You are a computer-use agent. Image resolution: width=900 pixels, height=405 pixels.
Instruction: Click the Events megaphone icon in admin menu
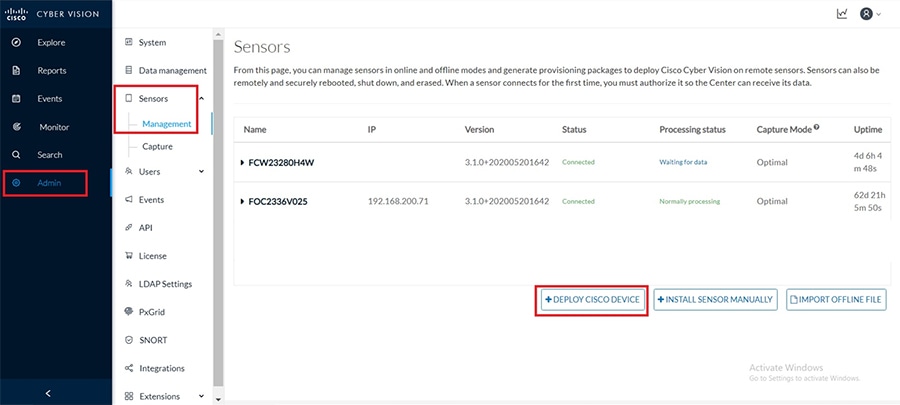[129, 200]
